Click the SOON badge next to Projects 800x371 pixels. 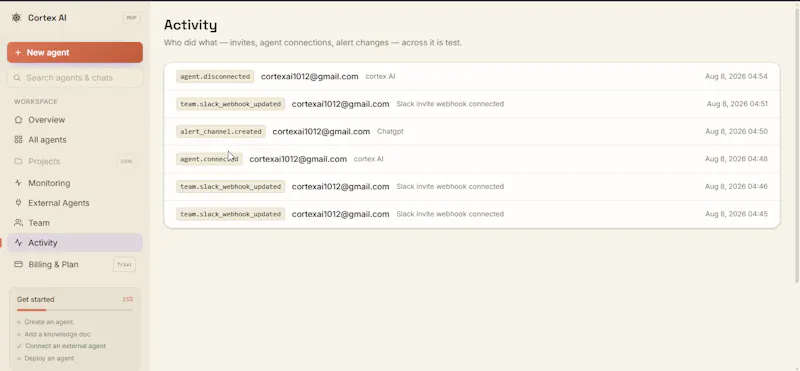[x=126, y=161]
